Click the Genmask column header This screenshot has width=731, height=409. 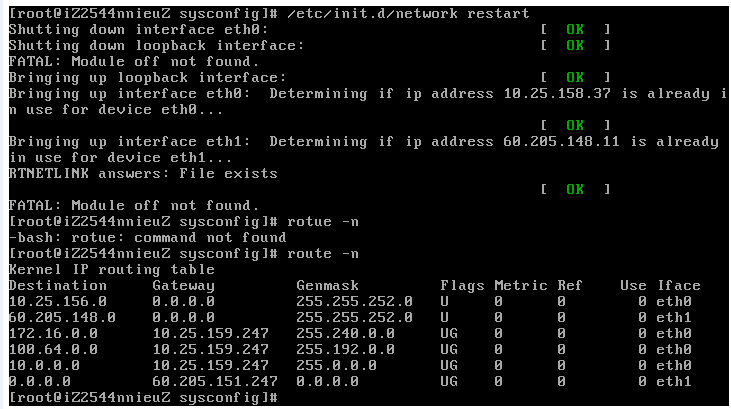point(327,285)
